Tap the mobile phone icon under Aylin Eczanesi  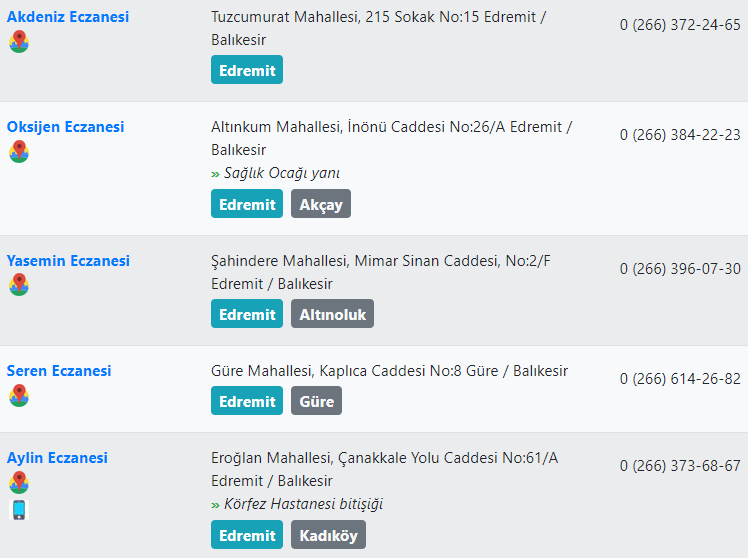[x=19, y=510]
